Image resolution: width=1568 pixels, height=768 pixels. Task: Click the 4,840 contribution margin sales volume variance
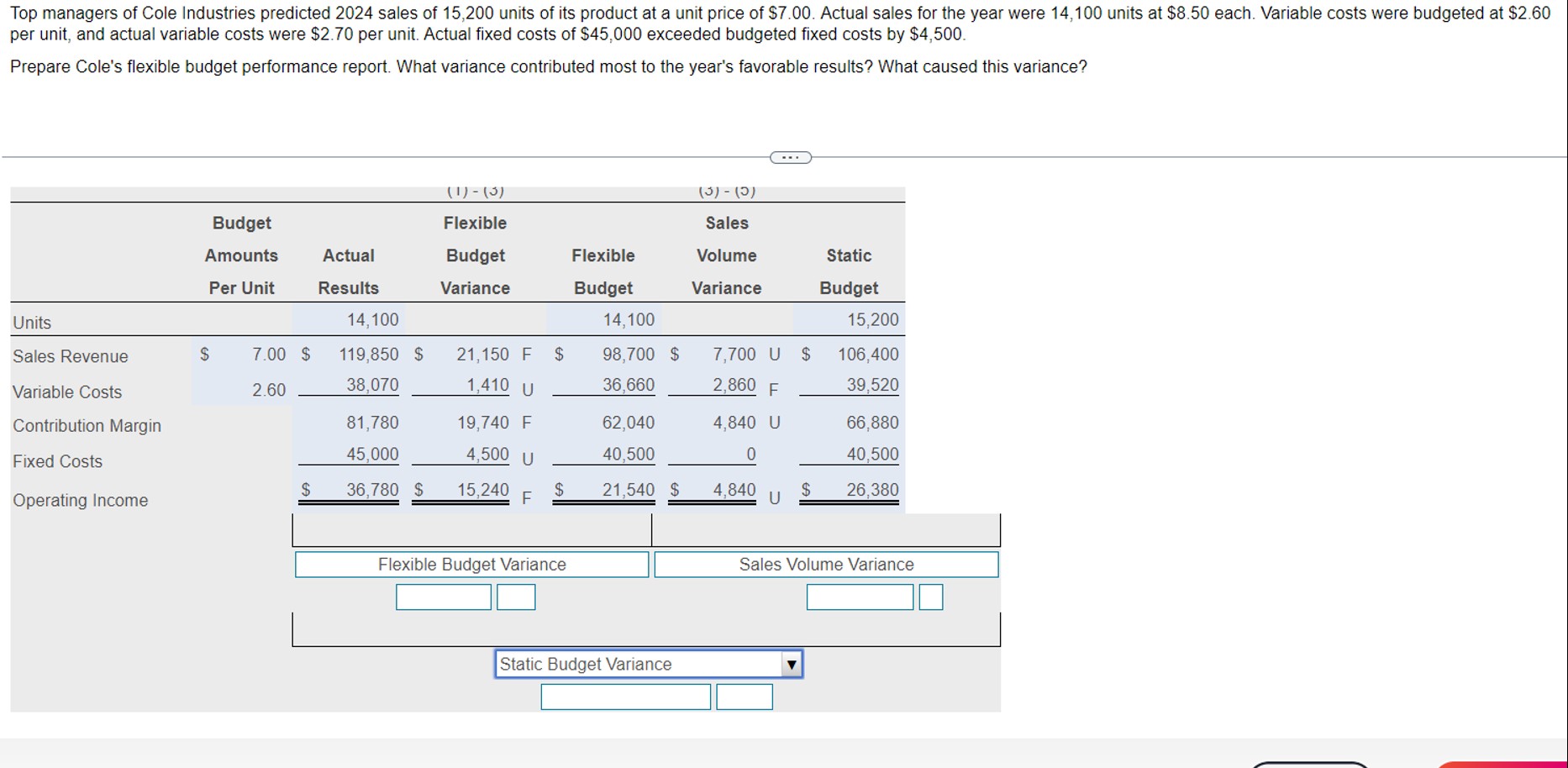(734, 423)
